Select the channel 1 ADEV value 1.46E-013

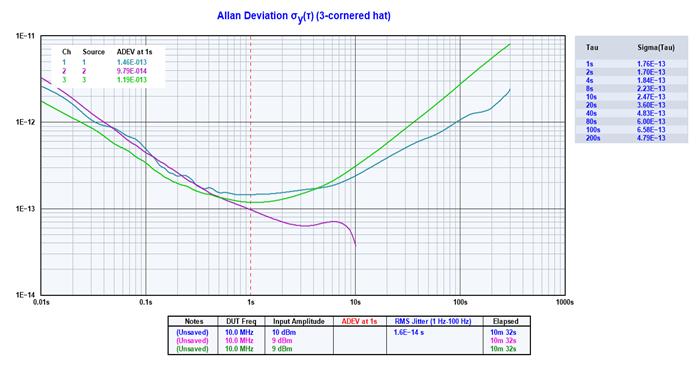(132, 62)
